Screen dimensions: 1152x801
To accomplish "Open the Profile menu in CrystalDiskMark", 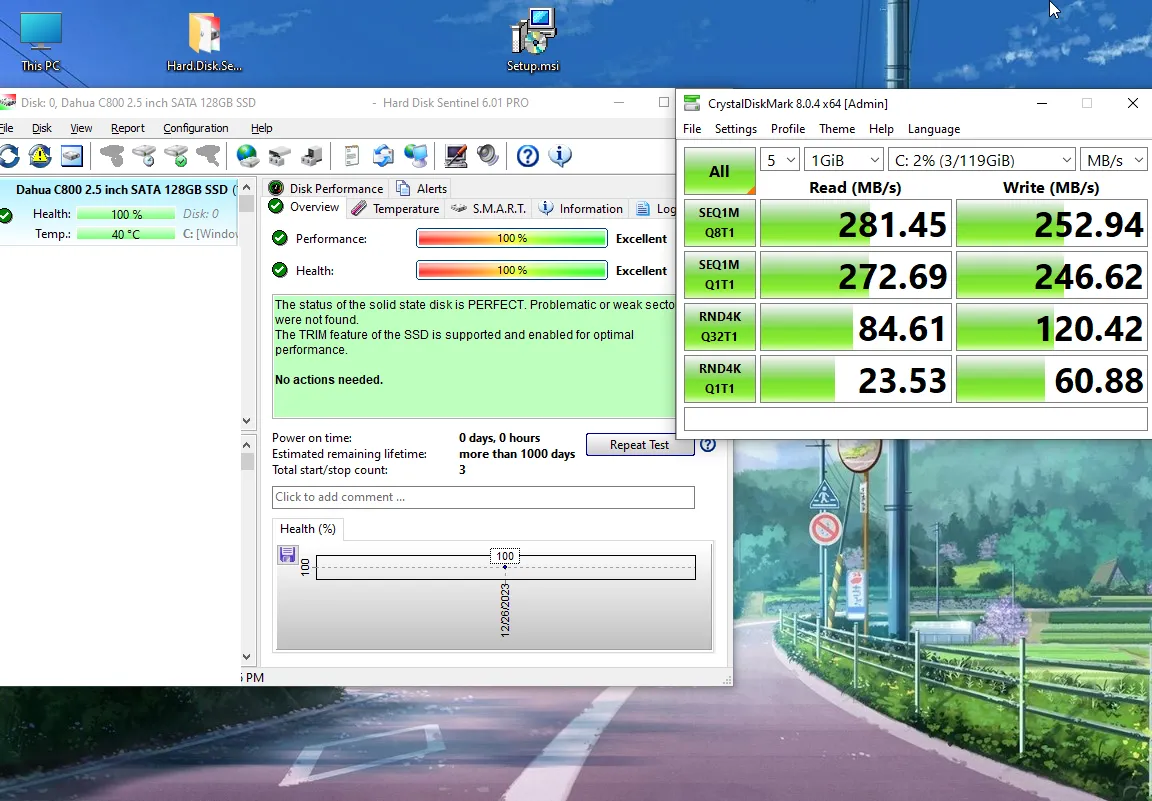I will 788,129.
